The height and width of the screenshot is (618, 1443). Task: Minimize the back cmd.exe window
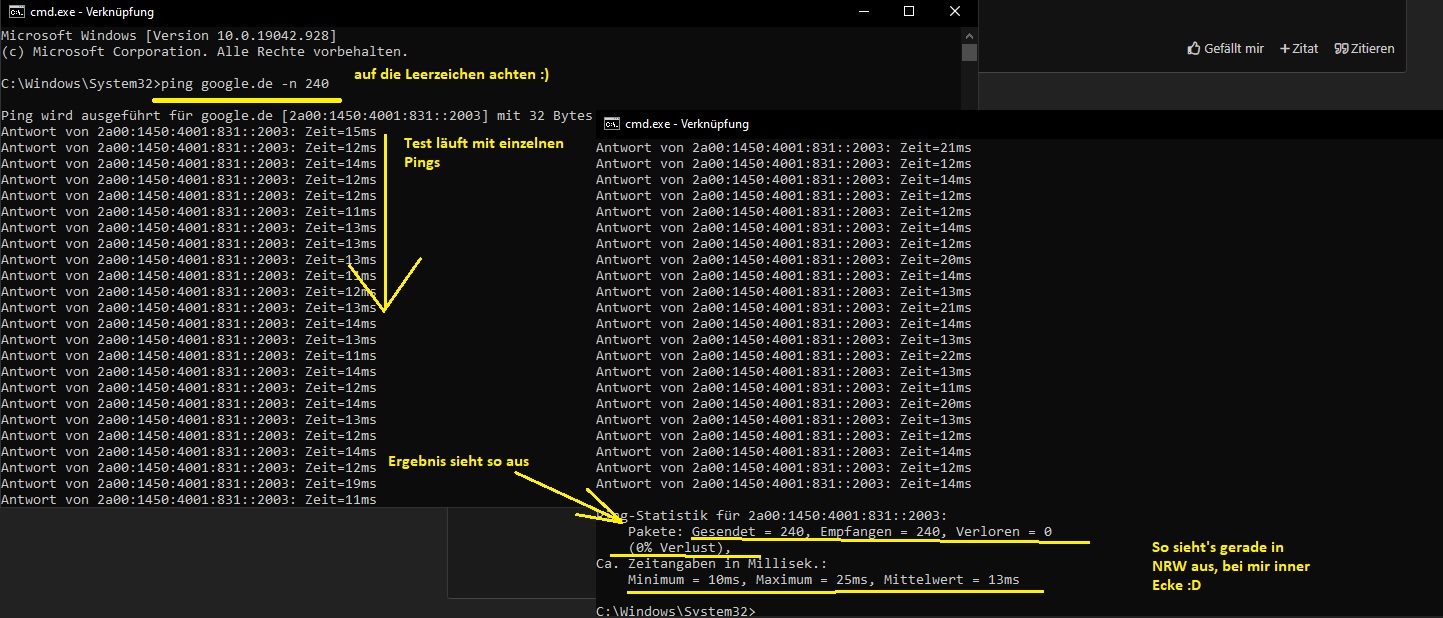(862, 12)
